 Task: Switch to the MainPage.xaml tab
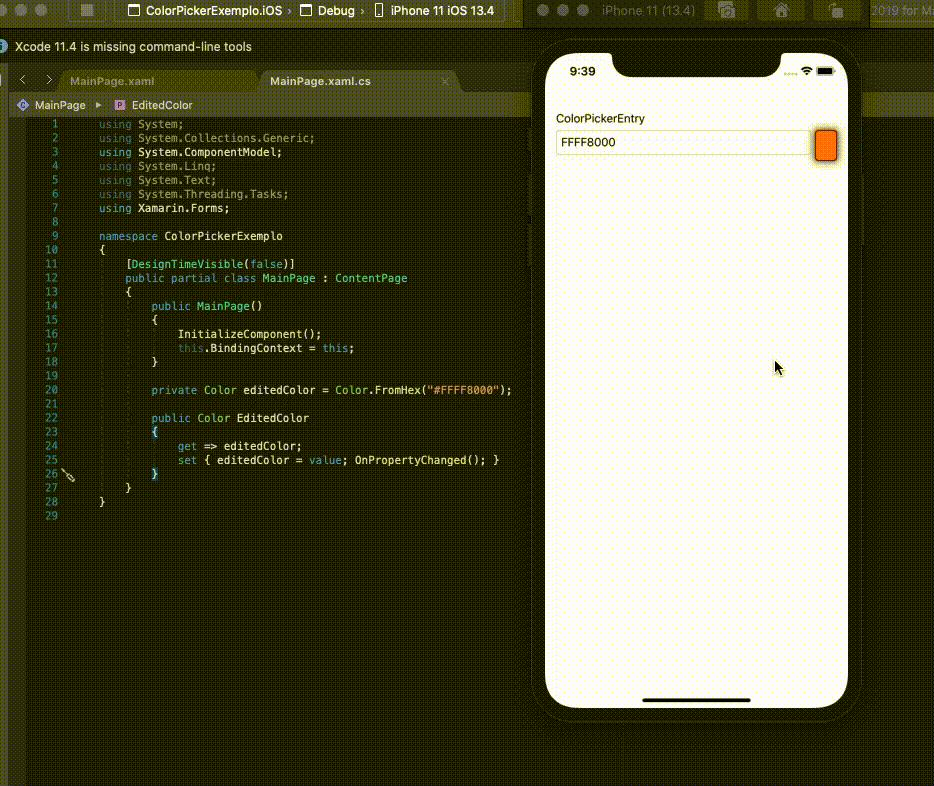coord(112,81)
